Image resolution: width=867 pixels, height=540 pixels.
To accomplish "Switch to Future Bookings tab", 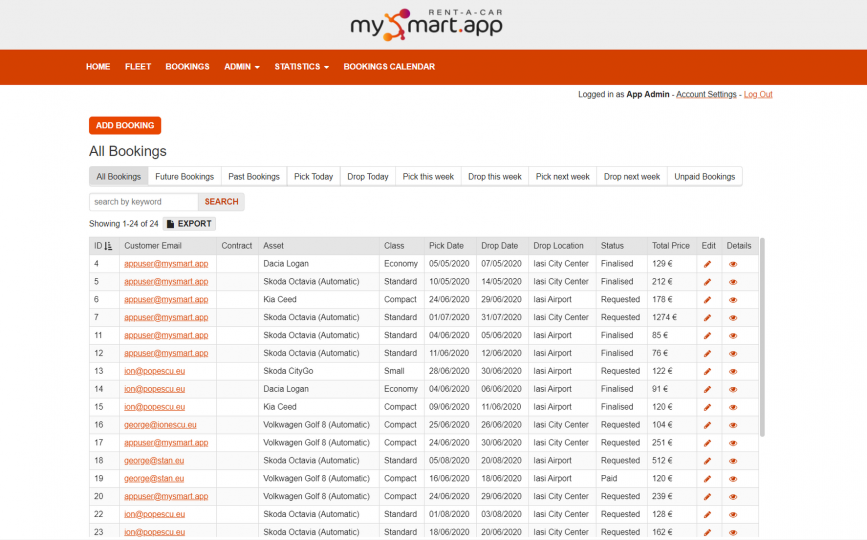I will point(185,177).
